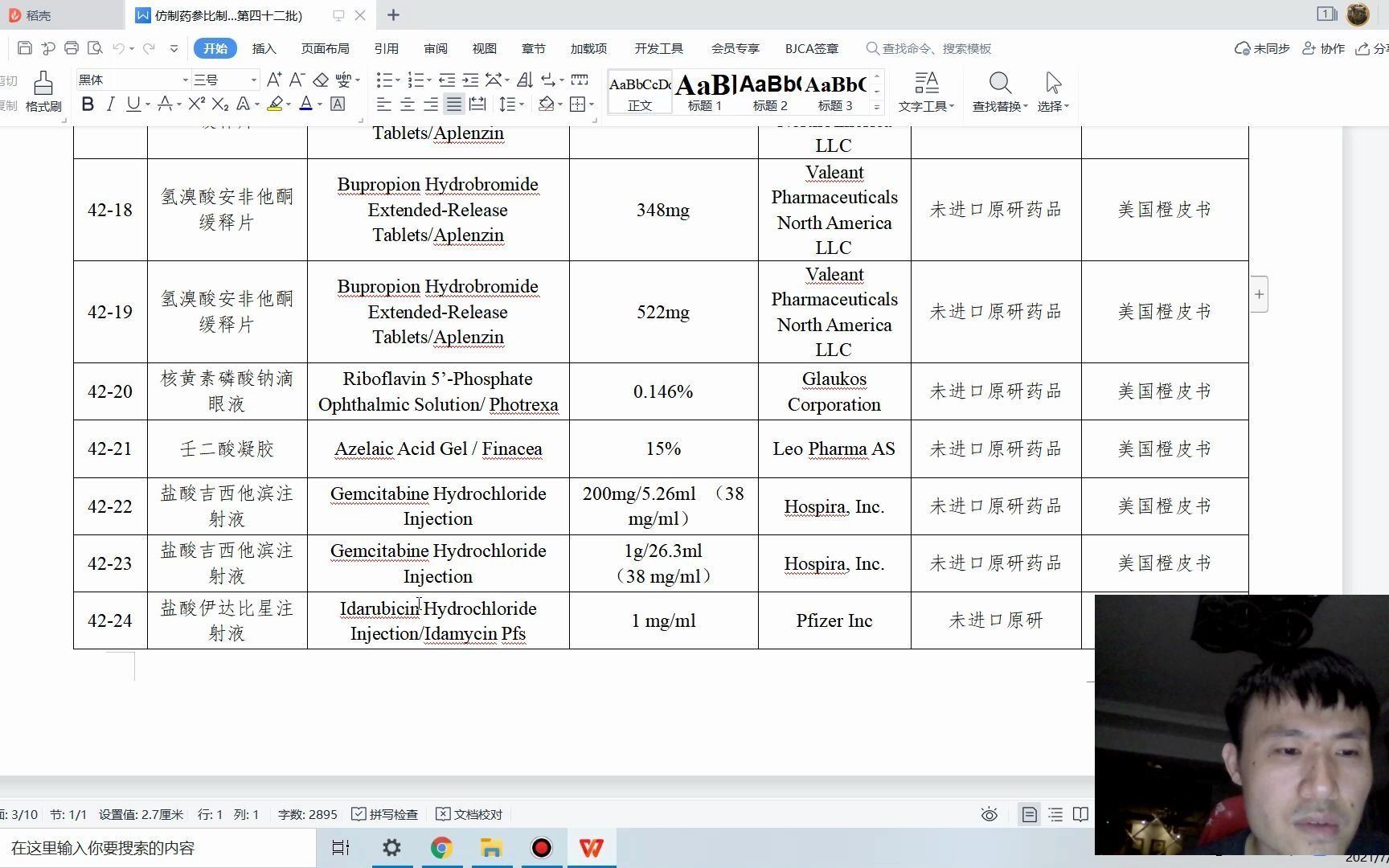Open the Insert tab
Image resolution: width=1389 pixels, height=868 pixels.
(x=264, y=48)
